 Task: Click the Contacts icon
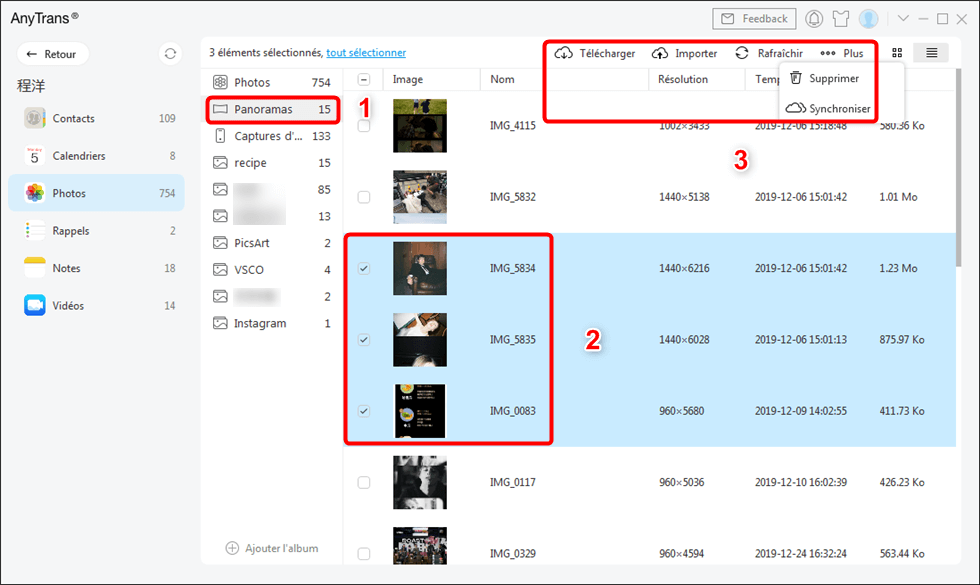35,118
